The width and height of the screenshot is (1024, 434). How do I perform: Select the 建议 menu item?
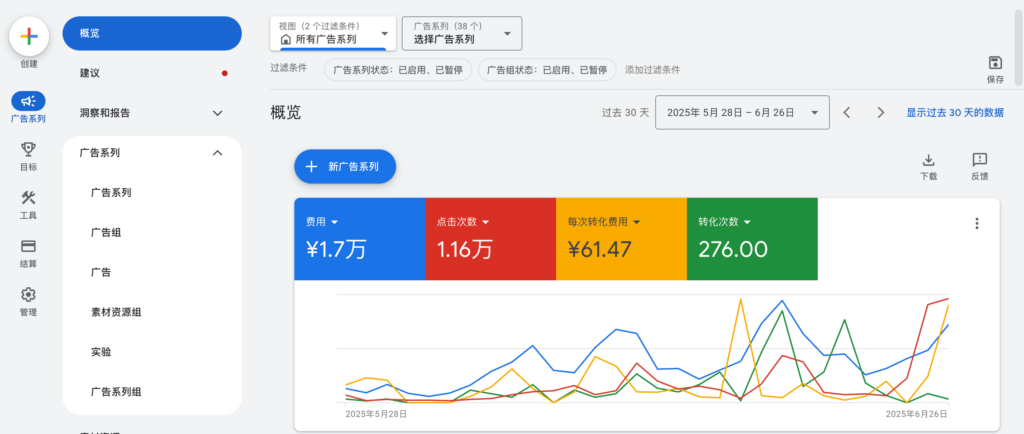click(x=152, y=73)
